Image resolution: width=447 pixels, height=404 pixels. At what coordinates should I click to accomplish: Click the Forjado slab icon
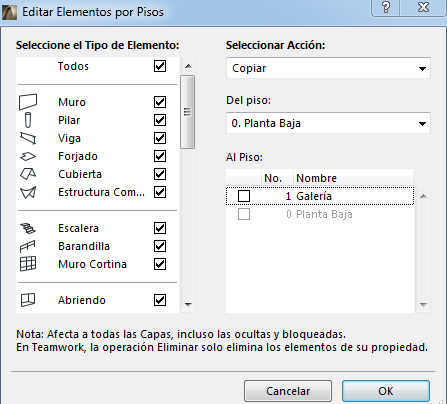point(28,156)
